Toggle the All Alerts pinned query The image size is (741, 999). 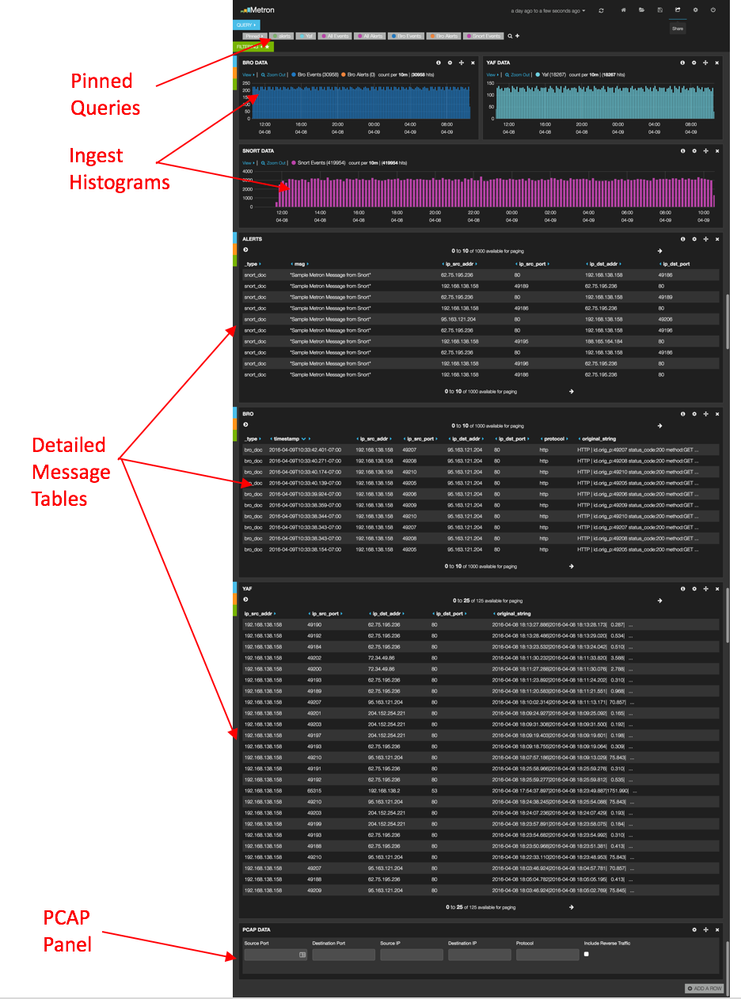click(370, 36)
